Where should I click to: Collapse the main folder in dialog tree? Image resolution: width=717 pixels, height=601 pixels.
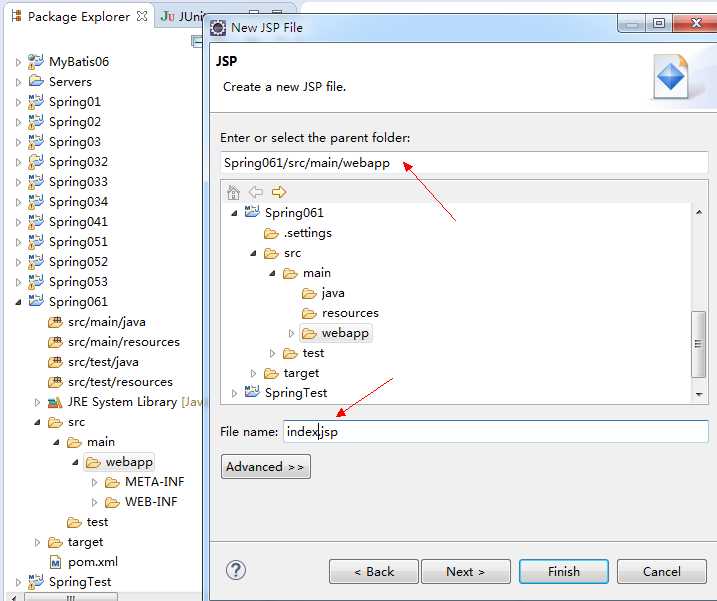tap(272, 274)
